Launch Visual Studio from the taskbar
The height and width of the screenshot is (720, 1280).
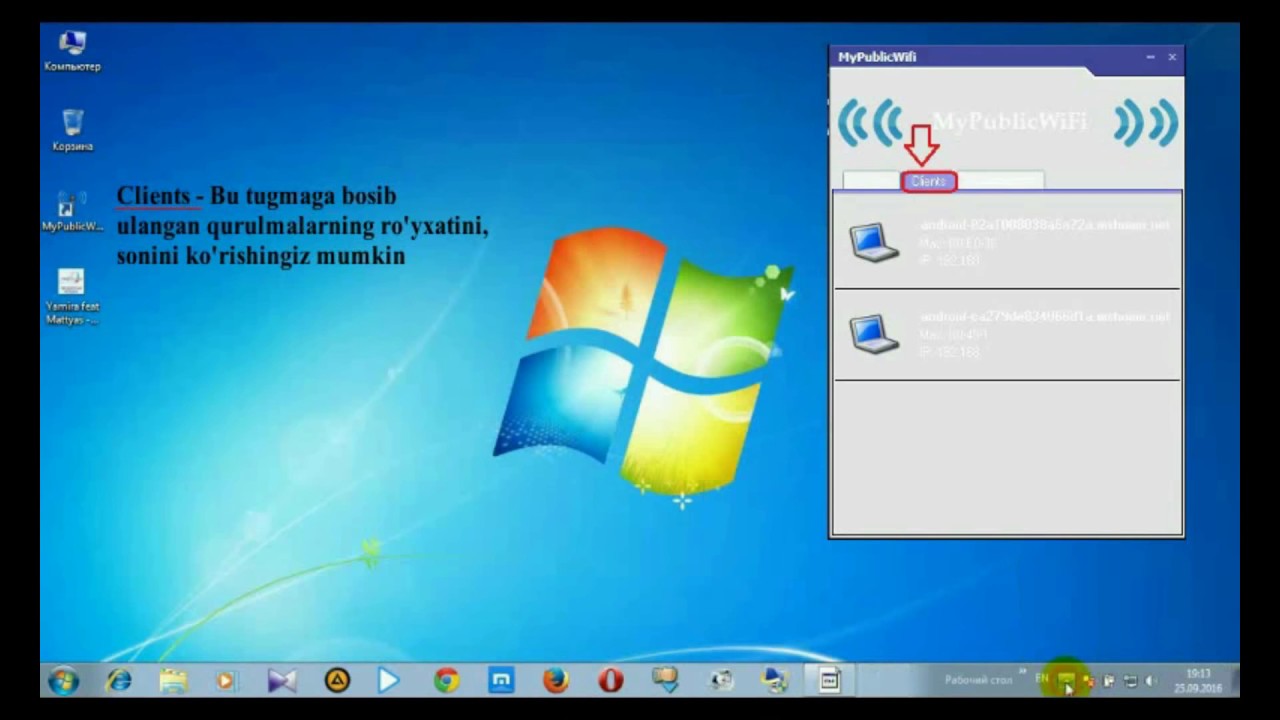tap(282, 681)
